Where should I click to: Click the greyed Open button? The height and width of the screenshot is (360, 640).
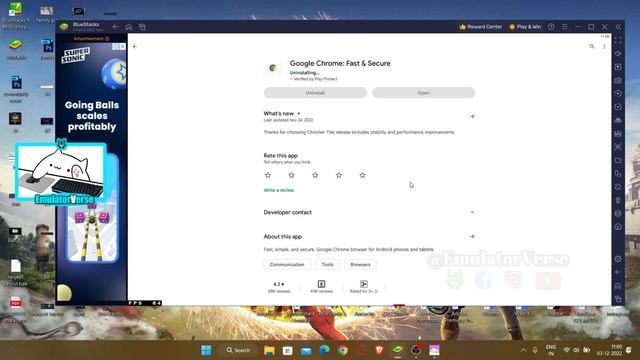423,93
